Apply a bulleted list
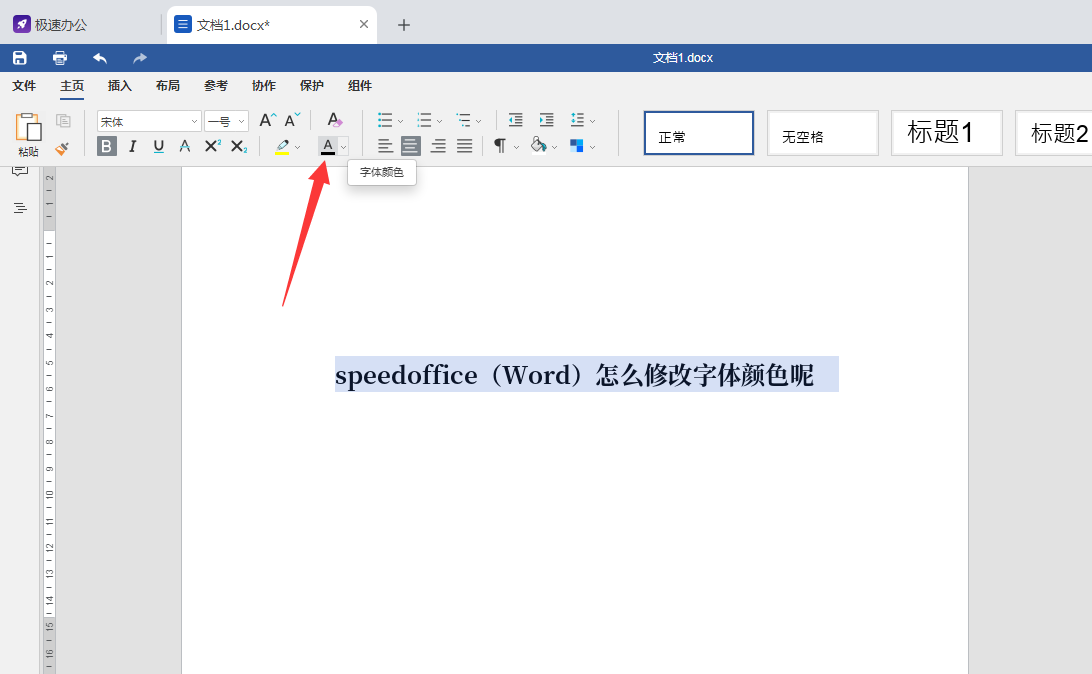This screenshot has width=1092, height=674. [x=385, y=120]
